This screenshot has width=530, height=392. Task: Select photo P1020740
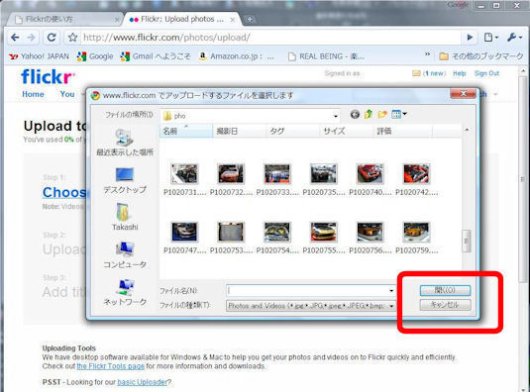[x=370, y=179]
